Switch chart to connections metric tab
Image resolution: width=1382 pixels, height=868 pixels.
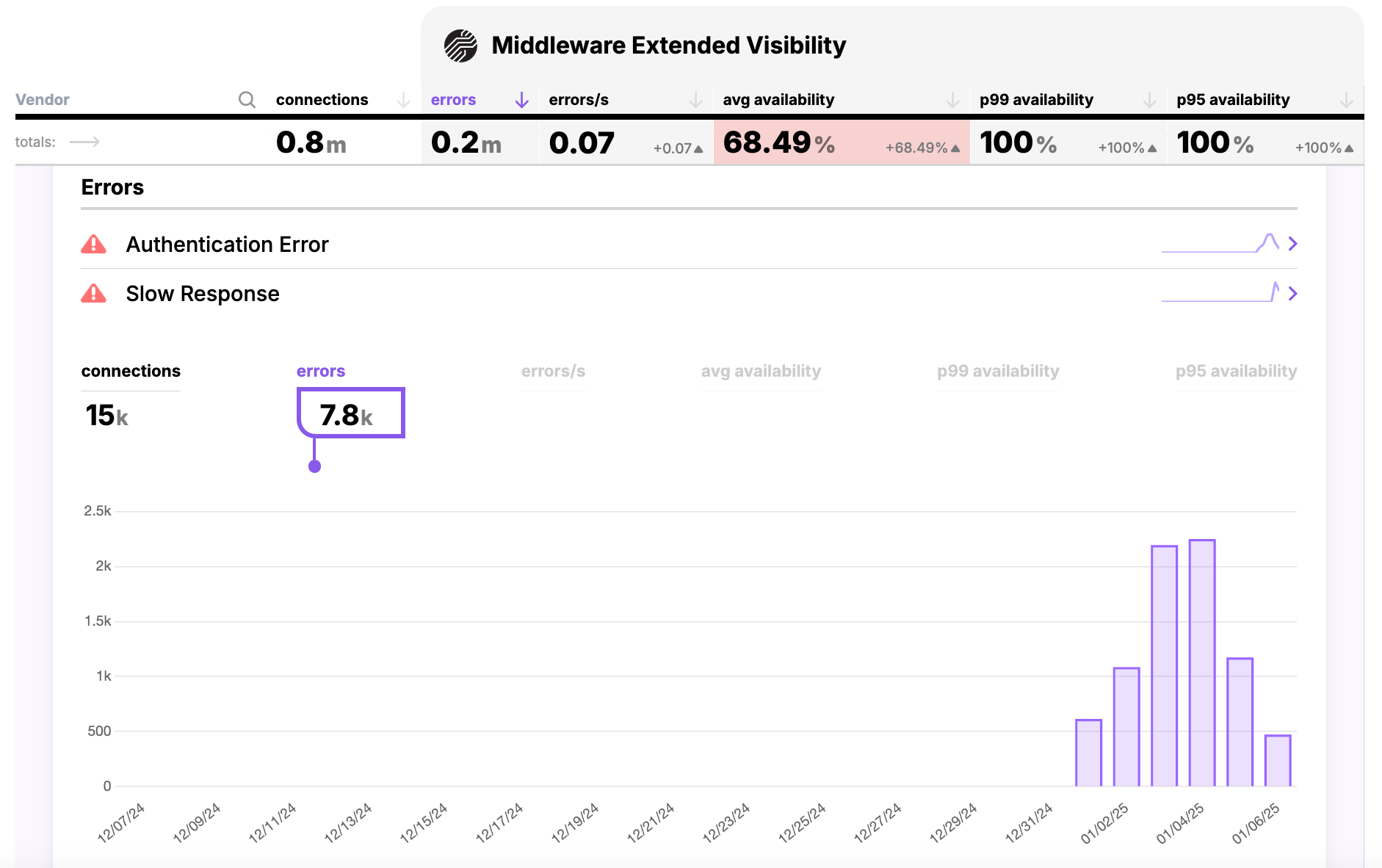pyautogui.click(x=131, y=372)
